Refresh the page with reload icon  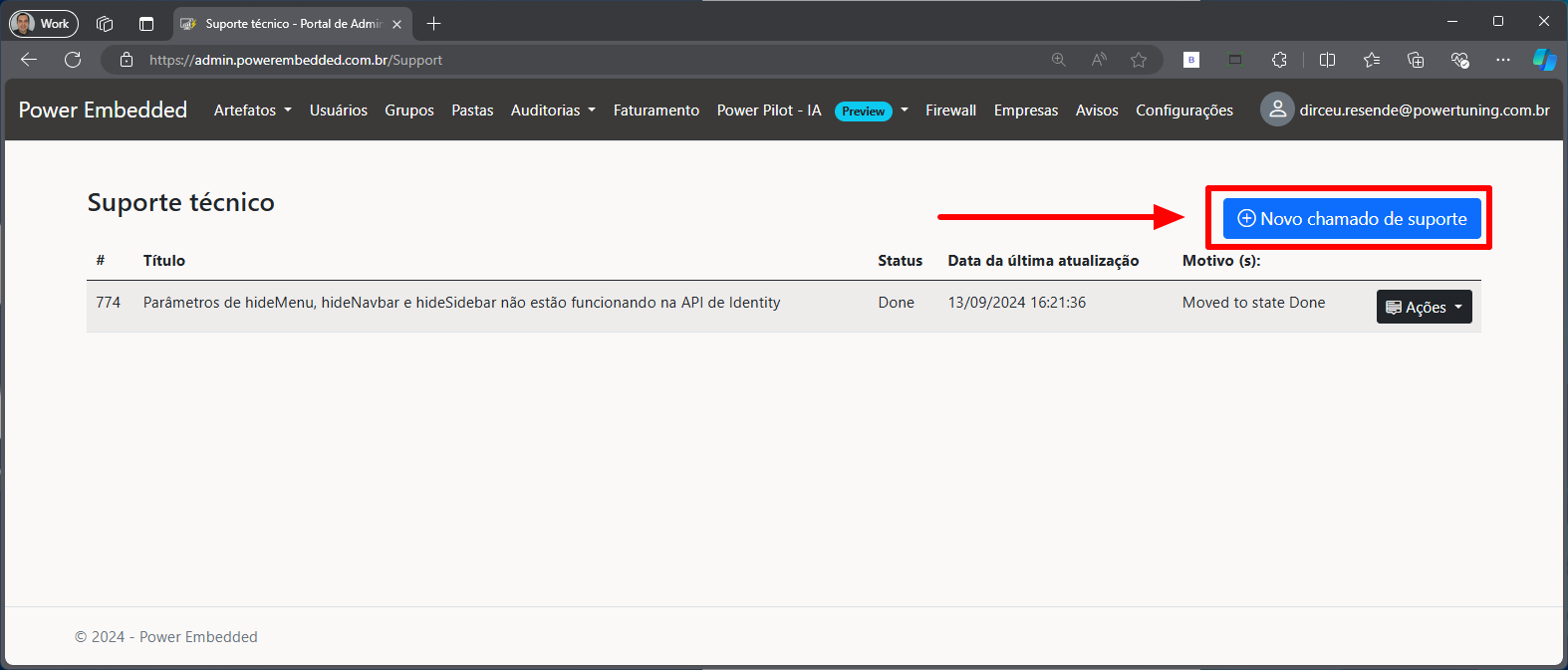(73, 60)
